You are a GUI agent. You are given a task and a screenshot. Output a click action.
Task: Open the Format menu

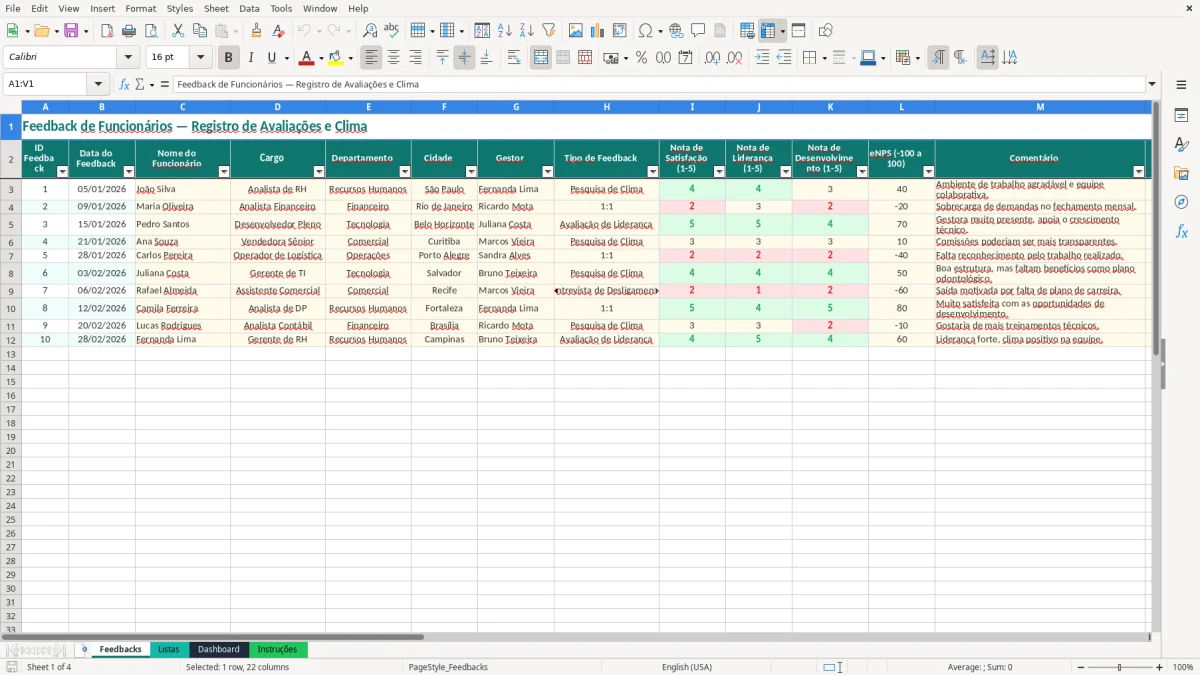coord(140,8)
